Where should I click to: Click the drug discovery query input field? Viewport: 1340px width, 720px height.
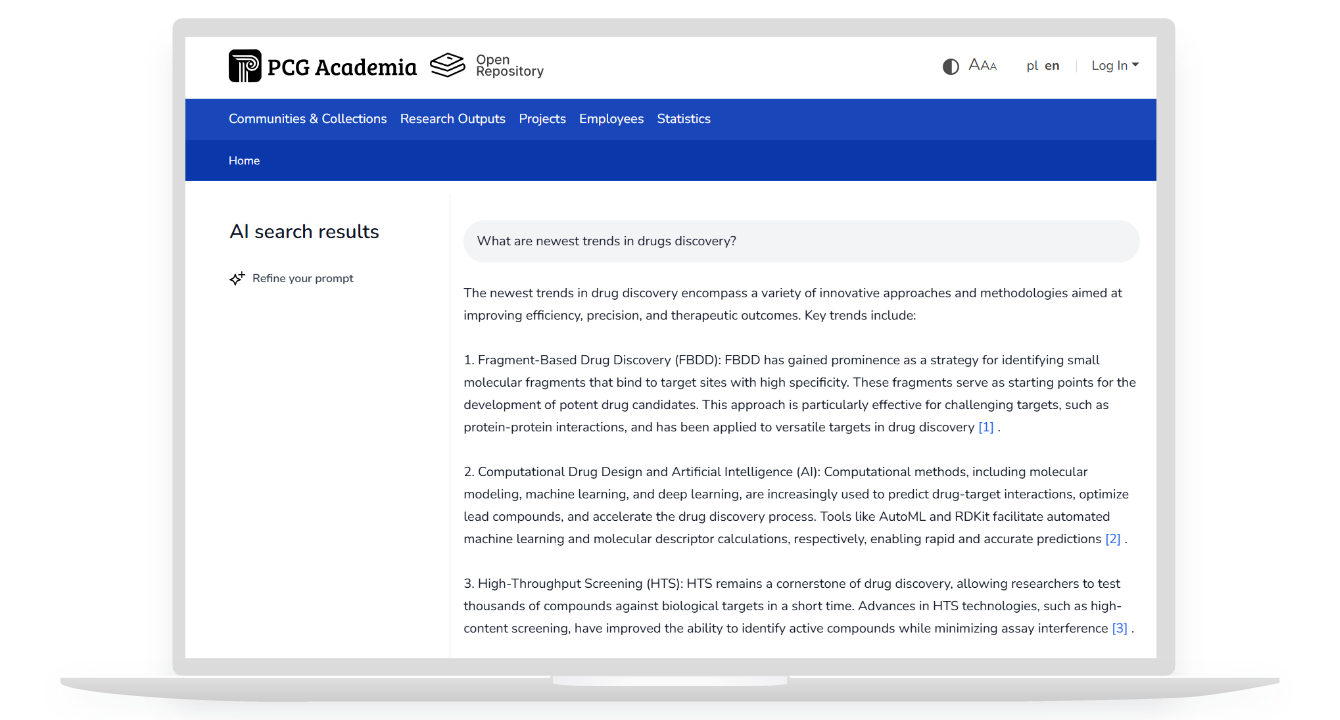(800, 241)
